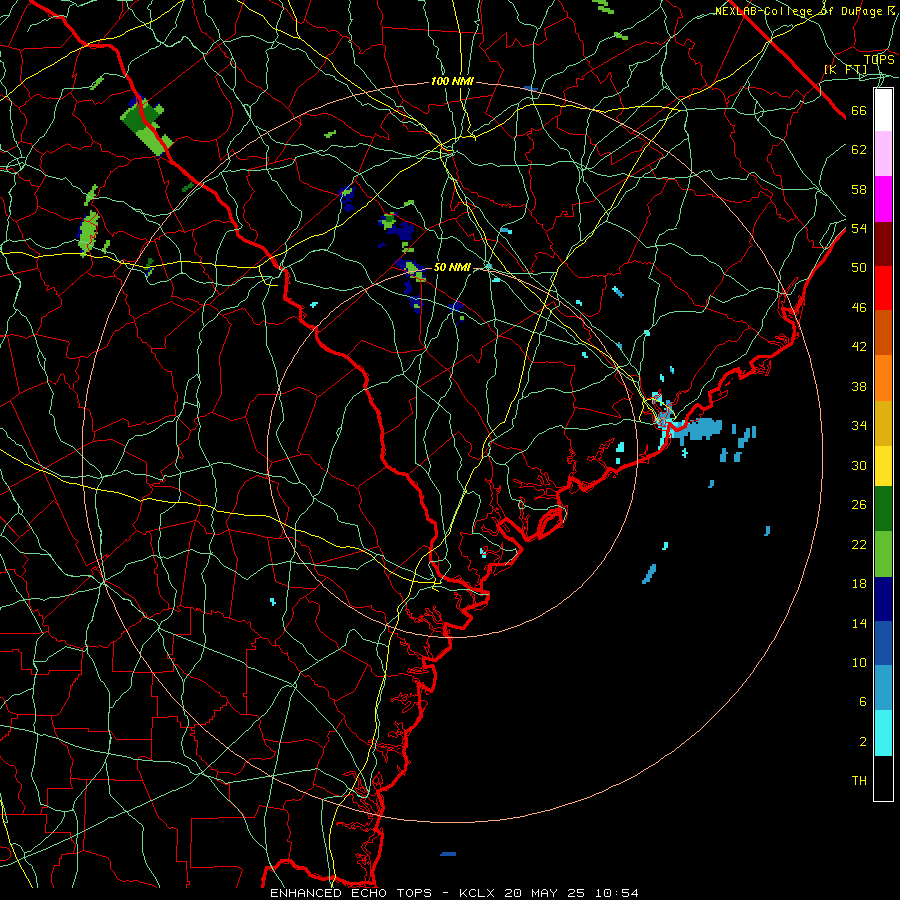Click the 'NEXLAB-College of DuPage' credit text

pos(800,11)
